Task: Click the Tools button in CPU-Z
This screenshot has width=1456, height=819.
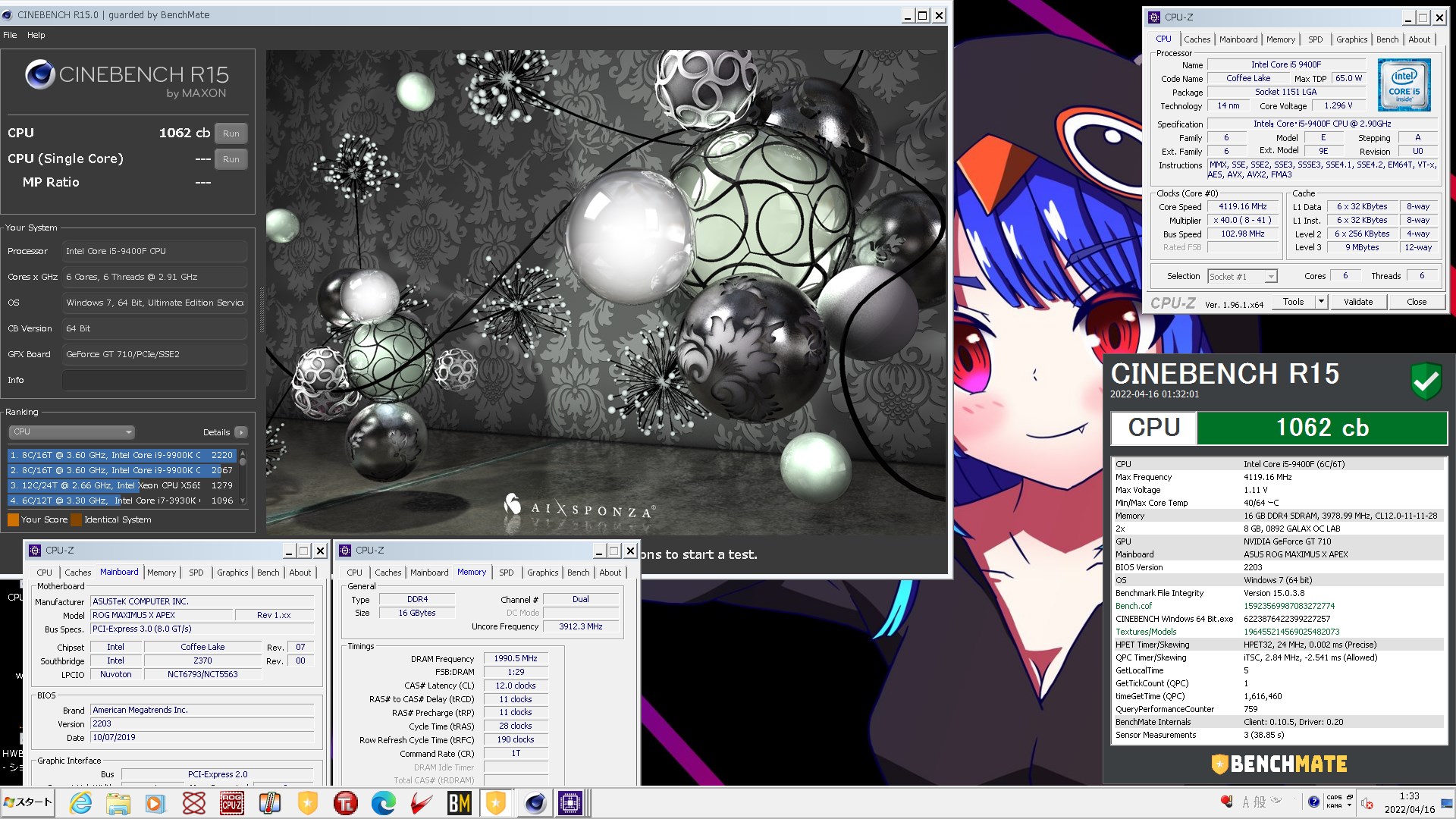Action: click(1293, 302)
